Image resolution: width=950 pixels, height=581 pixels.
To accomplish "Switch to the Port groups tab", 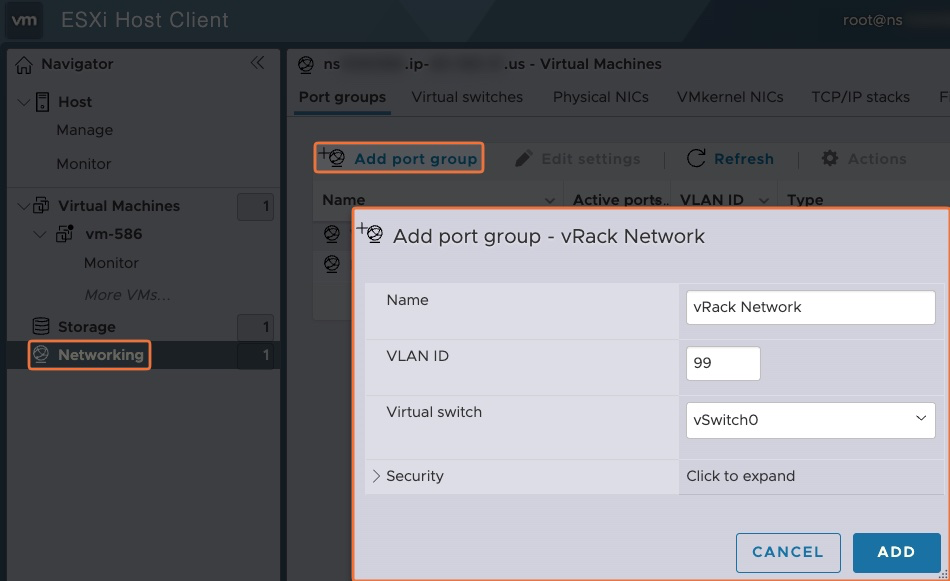I will [x=342, y=97].
